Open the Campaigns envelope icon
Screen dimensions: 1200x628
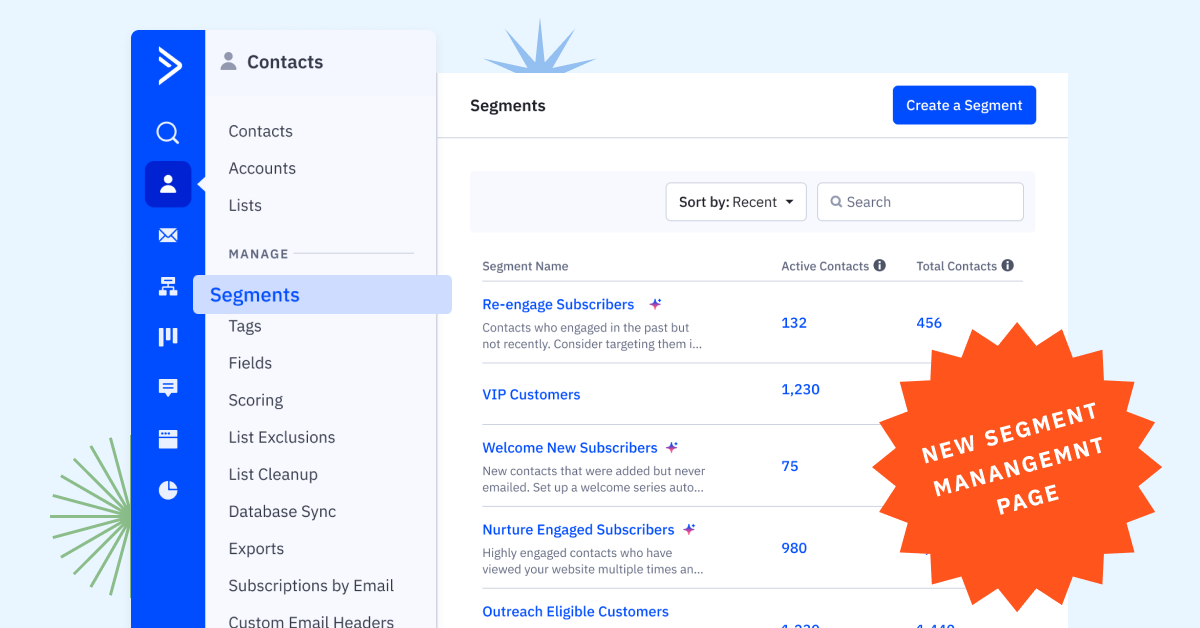(168, 236)
